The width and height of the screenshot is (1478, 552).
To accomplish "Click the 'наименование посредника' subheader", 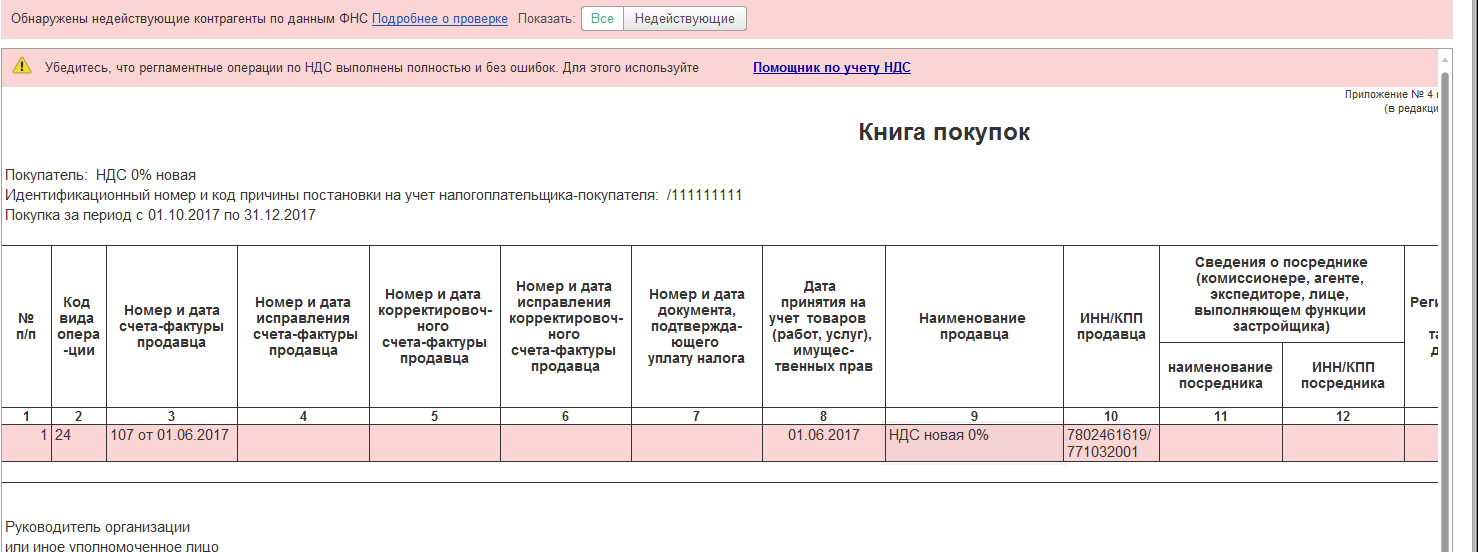I will 1220,375.
